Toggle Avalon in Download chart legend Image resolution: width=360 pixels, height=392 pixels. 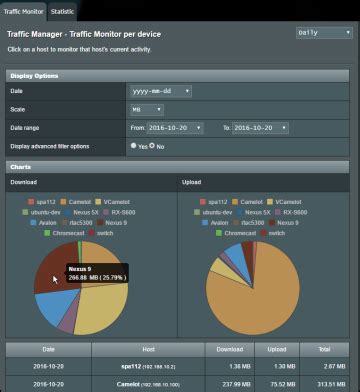44,223
